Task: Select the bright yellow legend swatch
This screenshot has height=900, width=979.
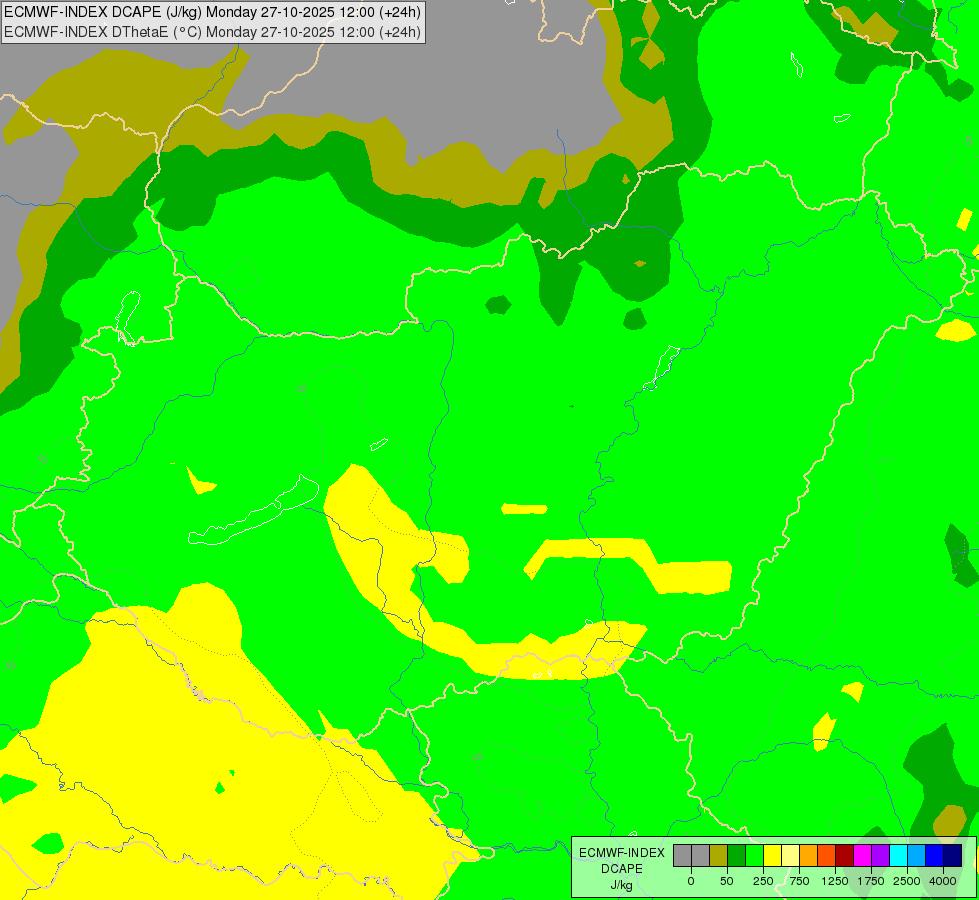Action: (x=772, y=855)
